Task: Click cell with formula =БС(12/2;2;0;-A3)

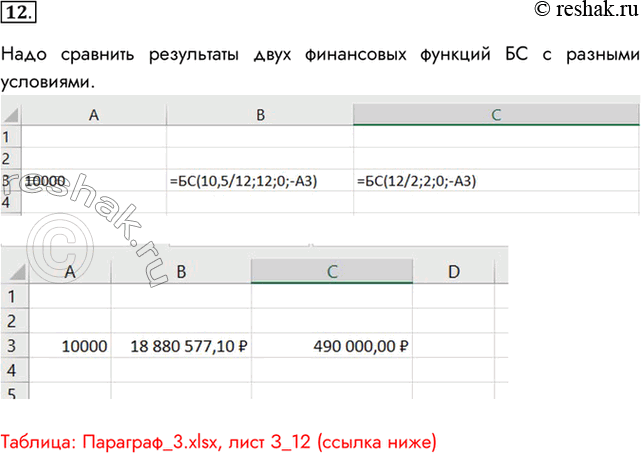Action: (496, 181)
